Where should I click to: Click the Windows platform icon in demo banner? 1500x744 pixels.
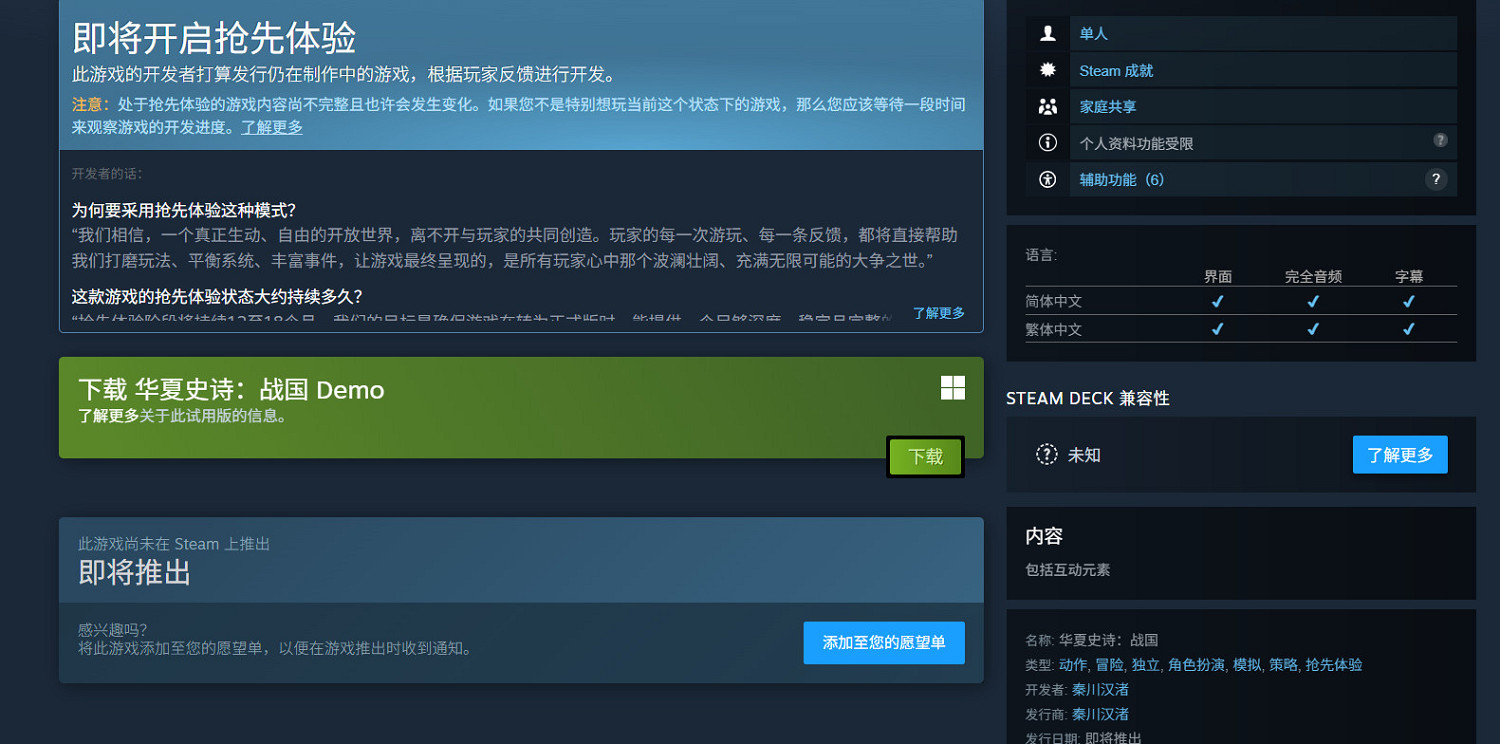(953, 388)
